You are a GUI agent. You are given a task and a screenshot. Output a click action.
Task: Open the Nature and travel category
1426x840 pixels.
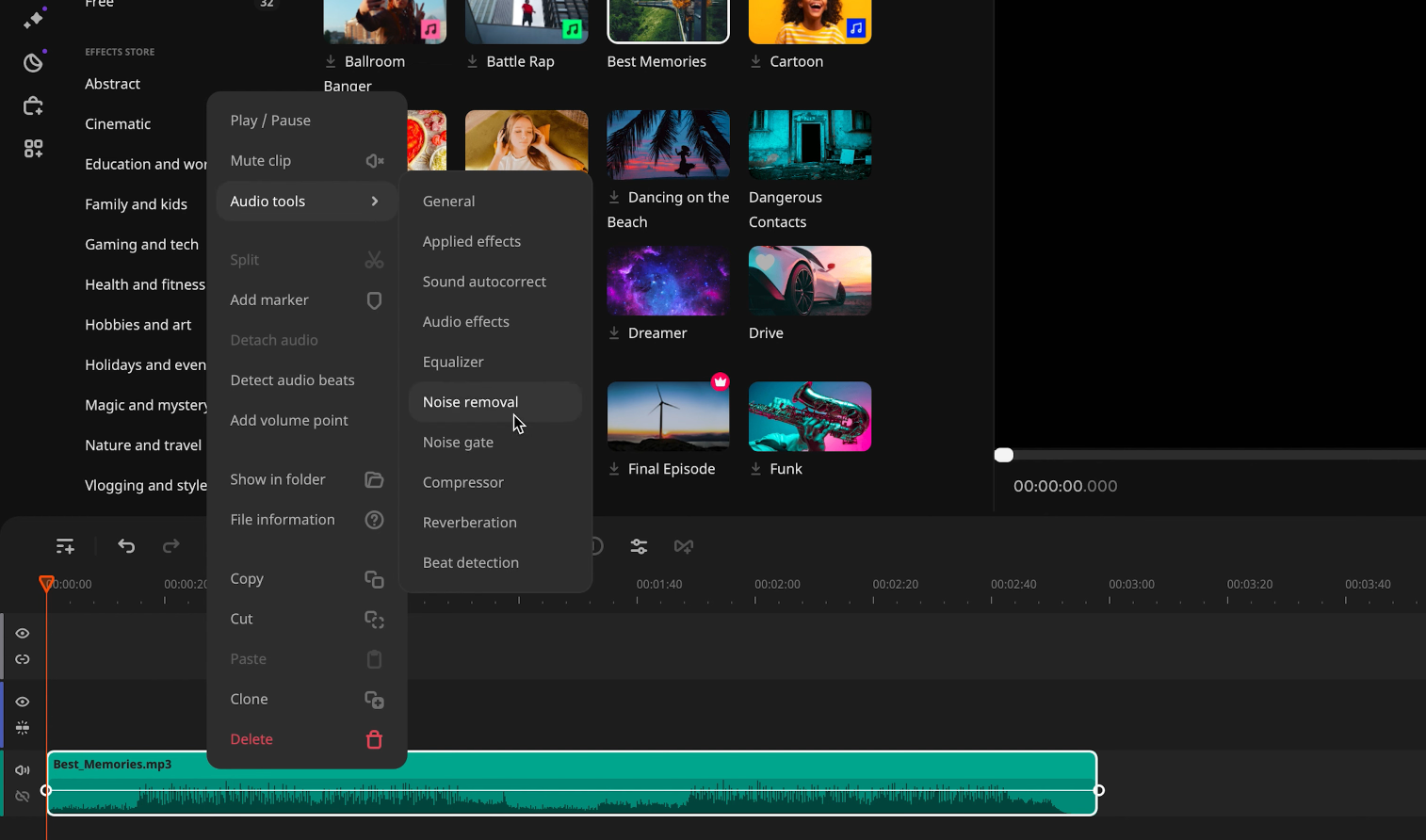pos(143,445)
